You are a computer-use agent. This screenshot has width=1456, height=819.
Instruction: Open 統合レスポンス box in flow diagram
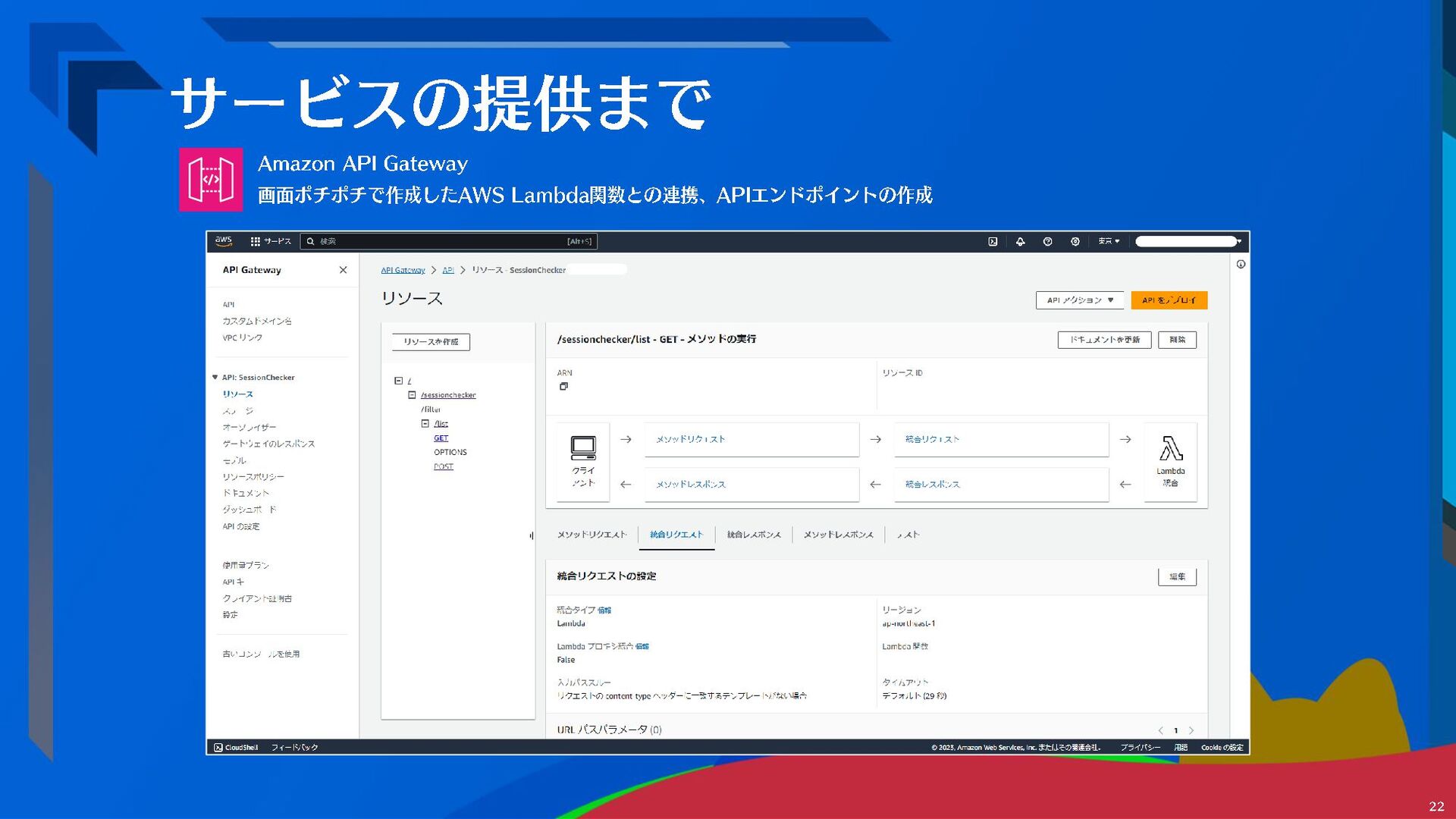(x=1001, y=485)
